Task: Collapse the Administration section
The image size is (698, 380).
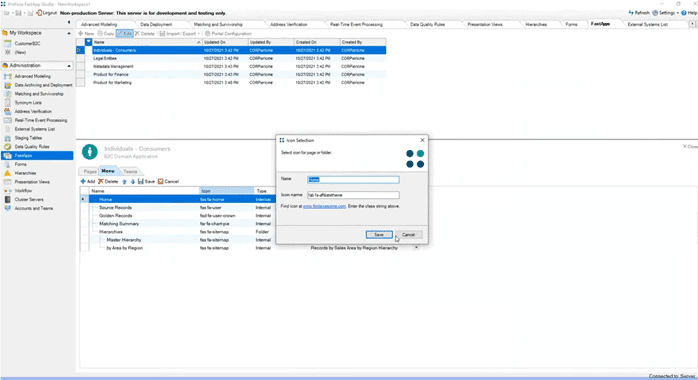Action: pos(69,66)
